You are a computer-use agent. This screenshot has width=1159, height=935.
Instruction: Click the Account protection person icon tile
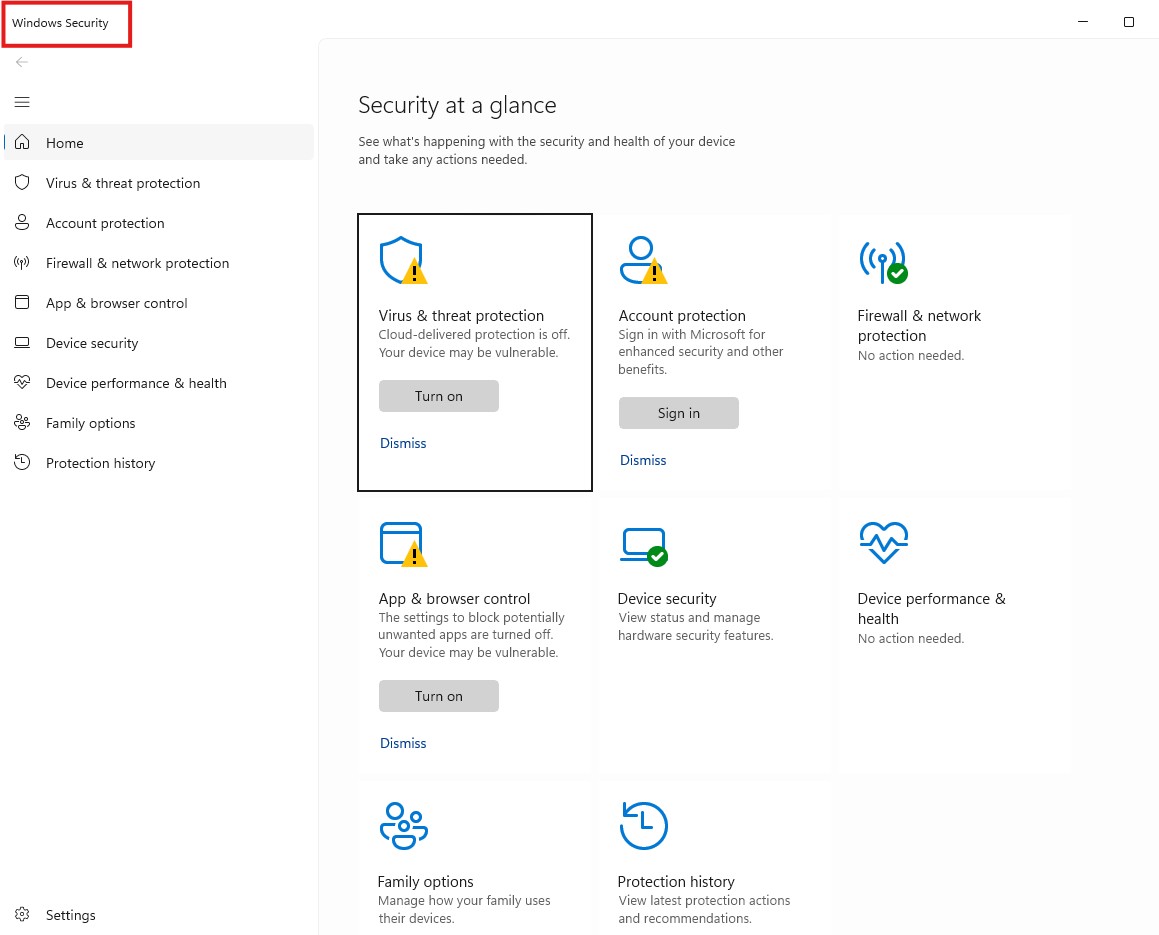tap(642, 261)
